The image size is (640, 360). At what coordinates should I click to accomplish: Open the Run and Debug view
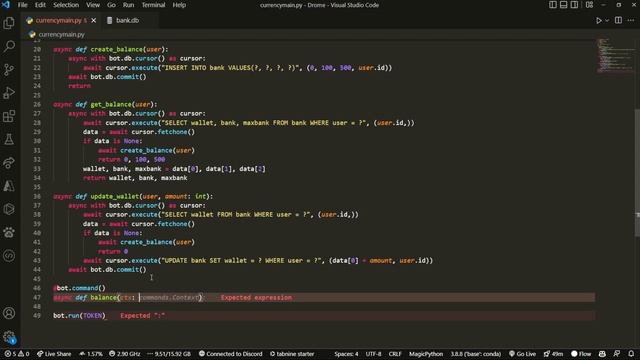pyautogui.click(x=9, y=93)
